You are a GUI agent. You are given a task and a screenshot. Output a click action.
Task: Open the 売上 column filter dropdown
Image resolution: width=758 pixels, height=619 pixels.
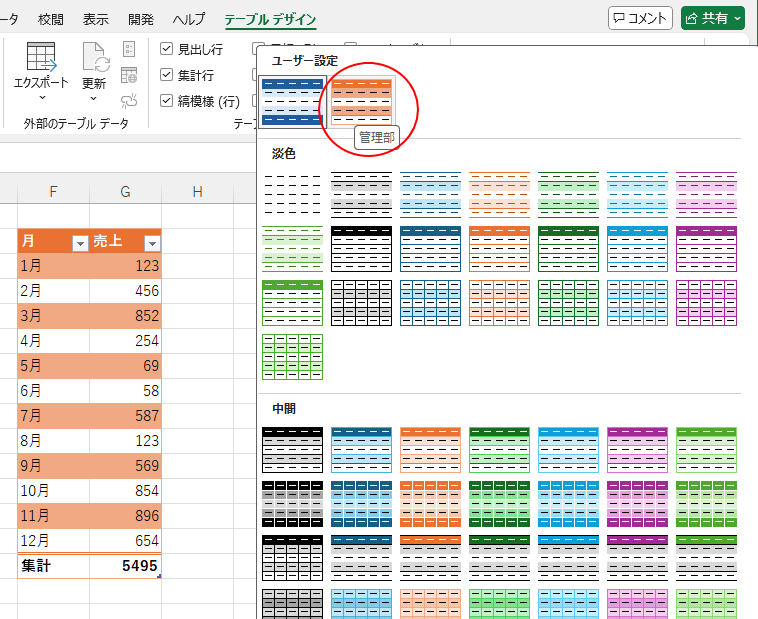[x=151, y=243]
